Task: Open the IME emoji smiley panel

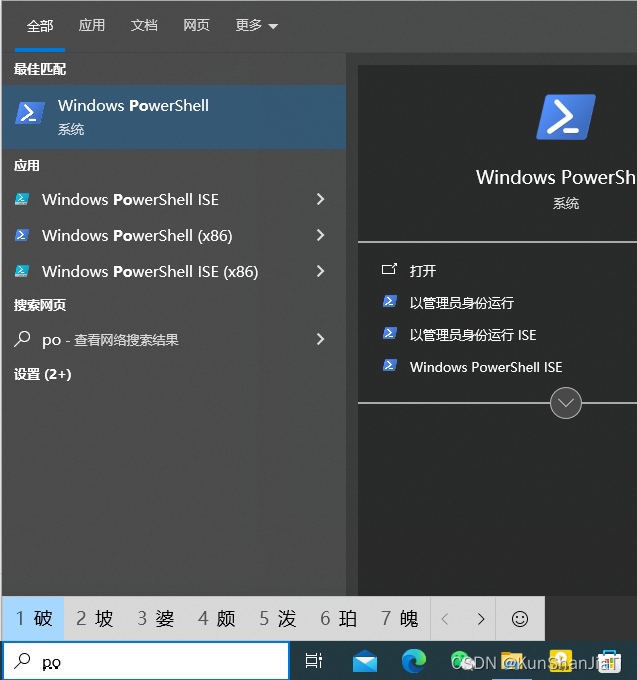Action: (x=520, y=619)
